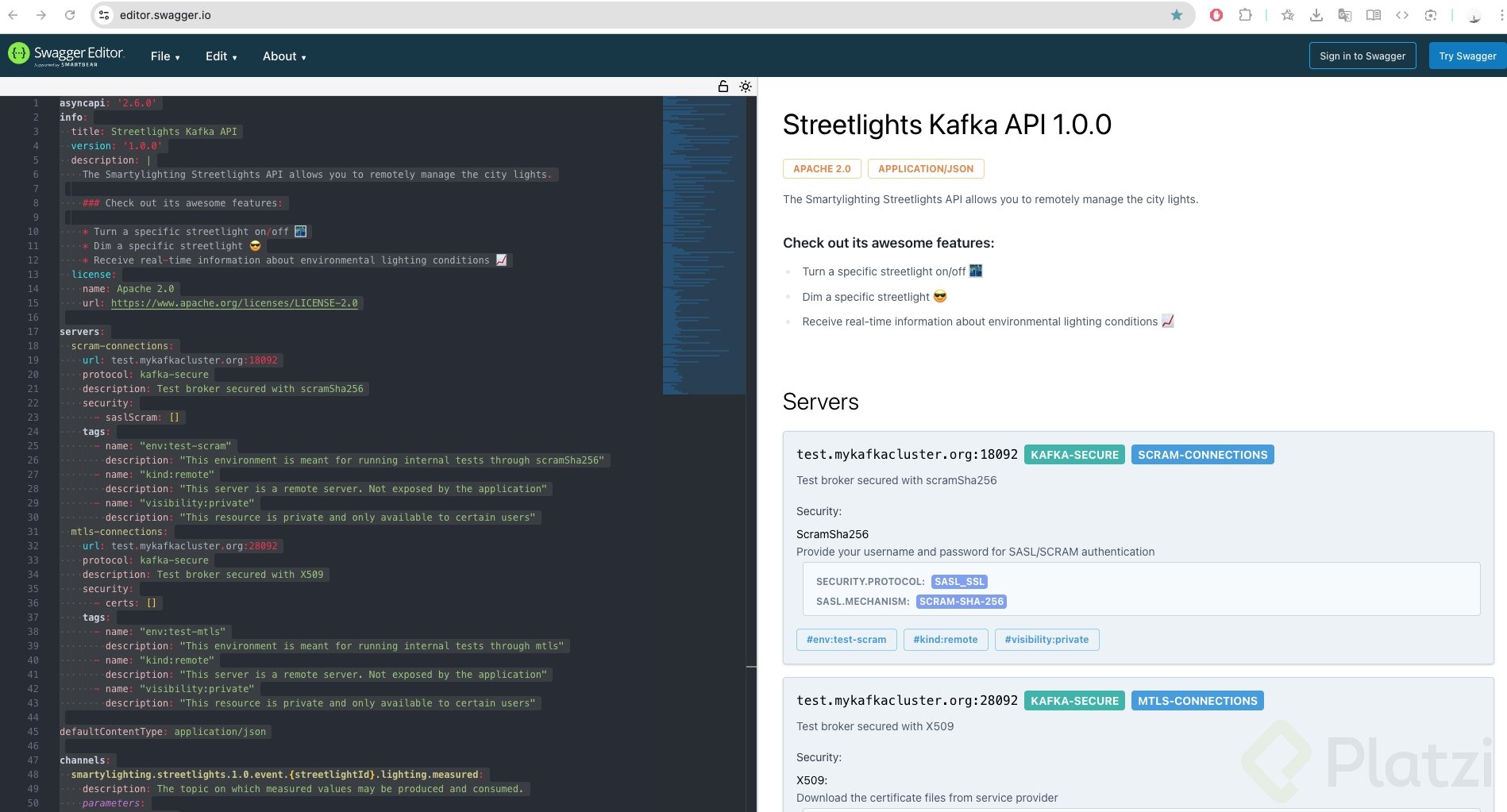Click the APACHE 2.0 license badge
Screen dimensions: 1507x812
pyautogui.click(x=821, y=169)
